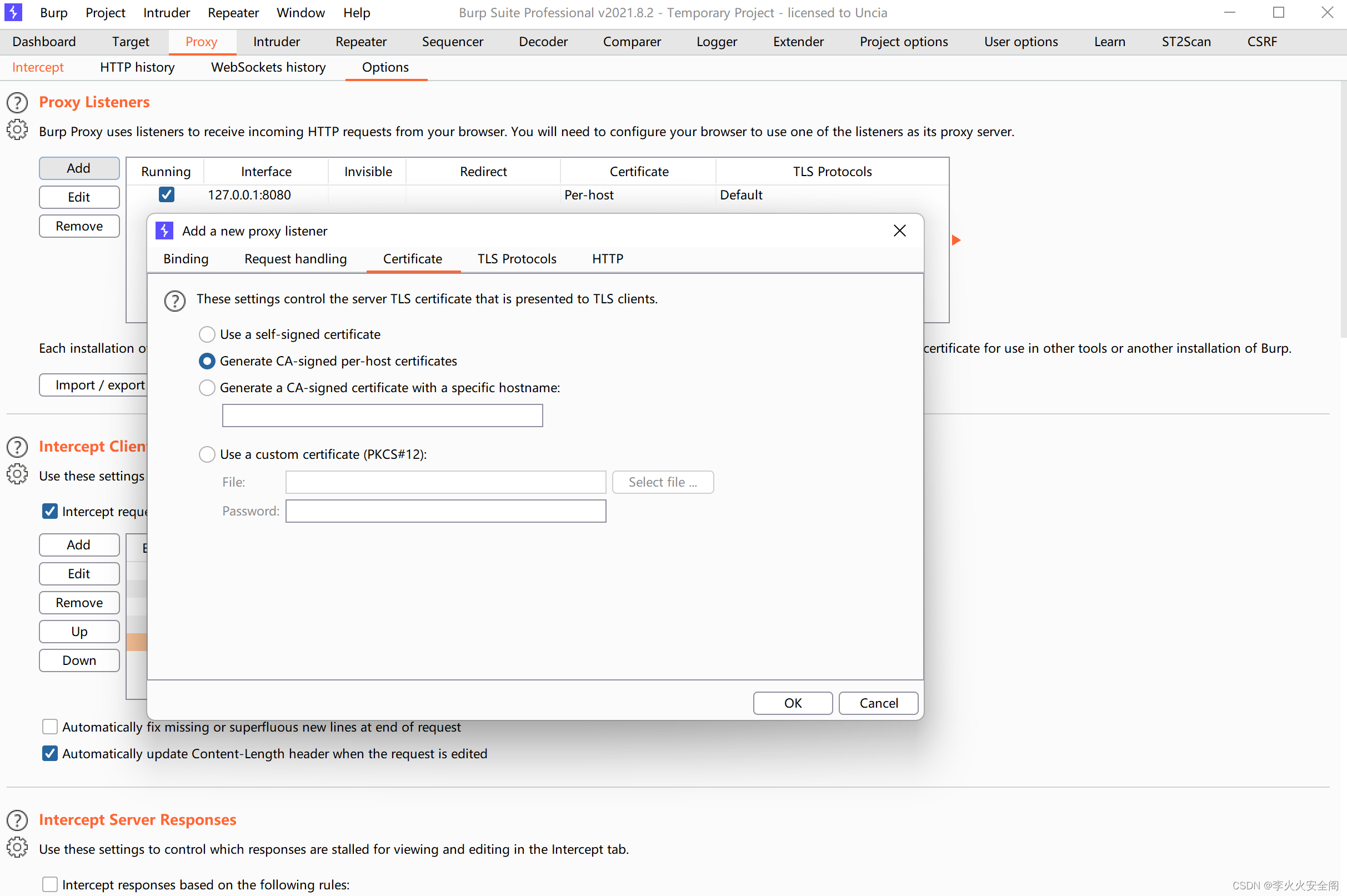
Task: Click the Burp icon in the dialog title
Action: click(x=164, y=231)
